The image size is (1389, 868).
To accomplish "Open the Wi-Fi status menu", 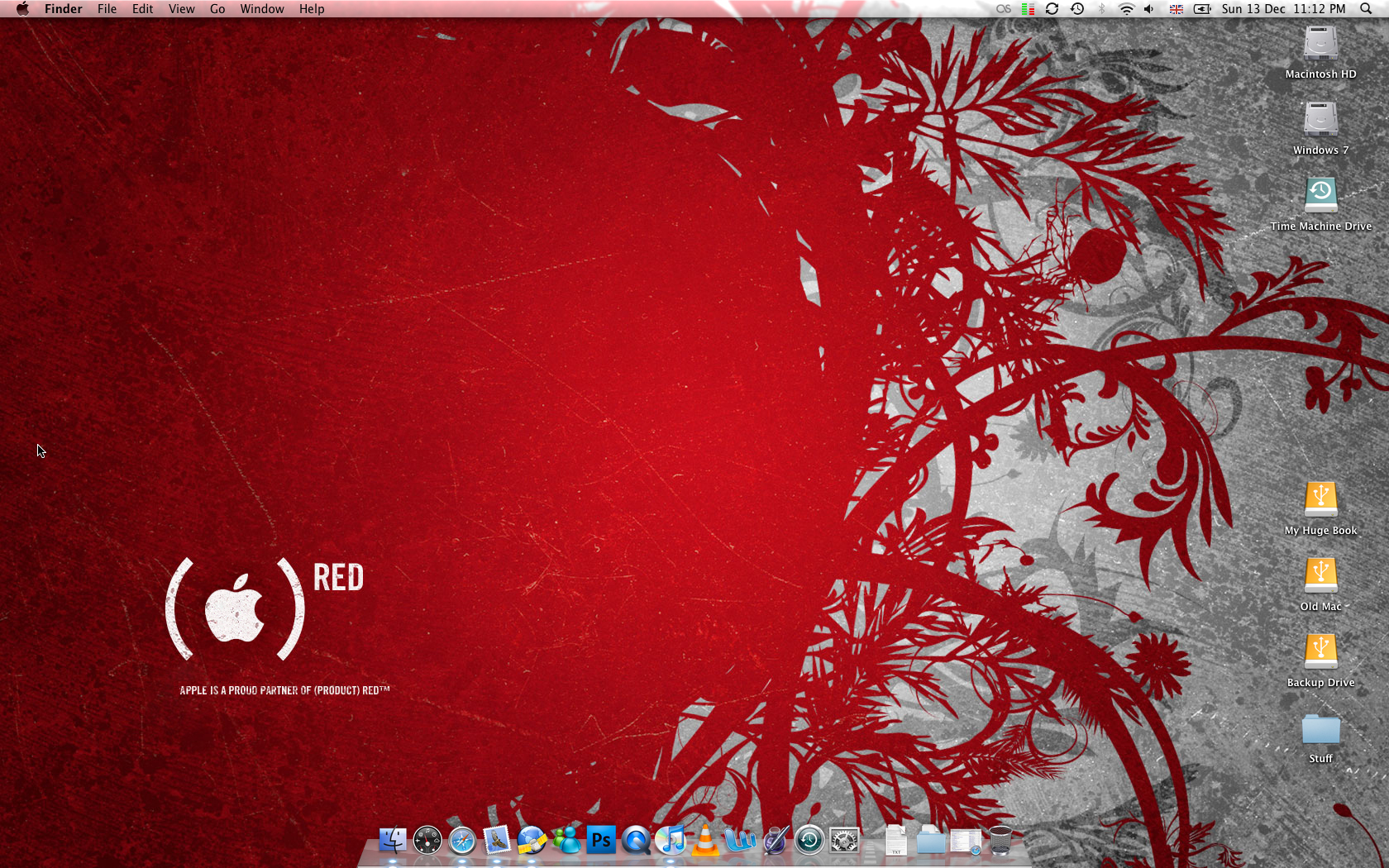I will point(1126,9).
